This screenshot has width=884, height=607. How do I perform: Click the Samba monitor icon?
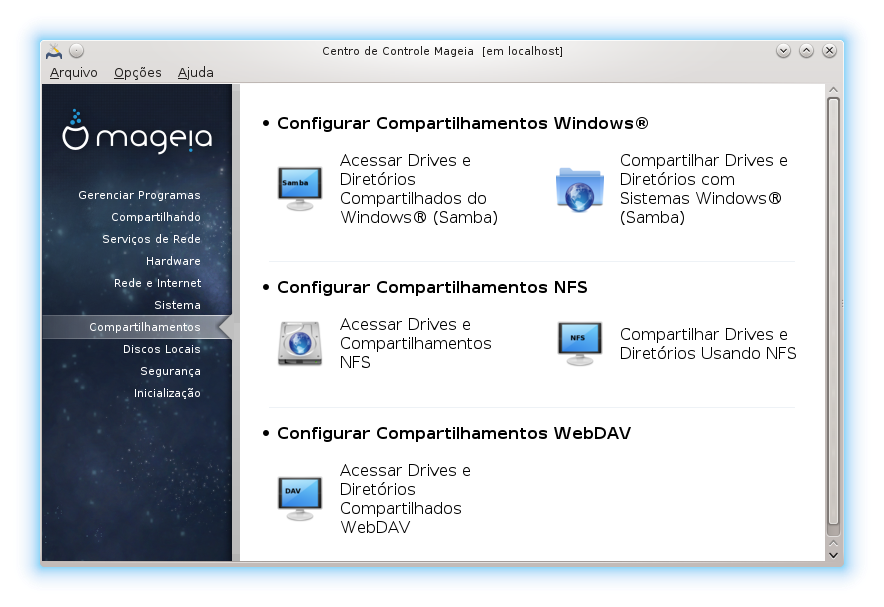pos(300,189)
